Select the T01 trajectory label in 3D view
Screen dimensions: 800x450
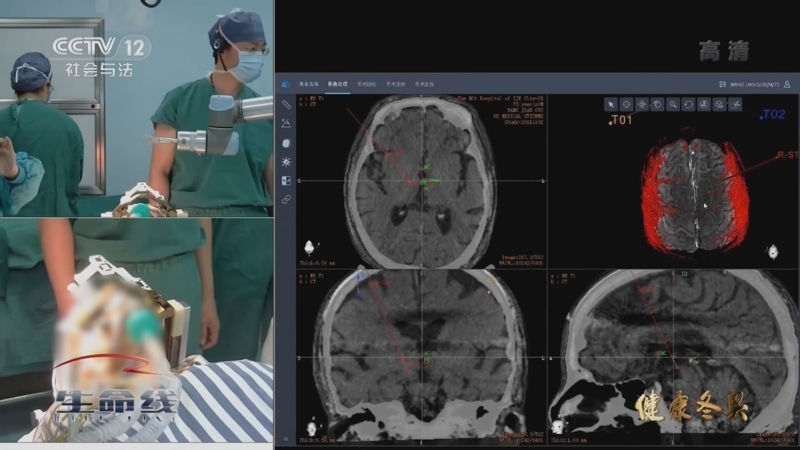[621, 120]
